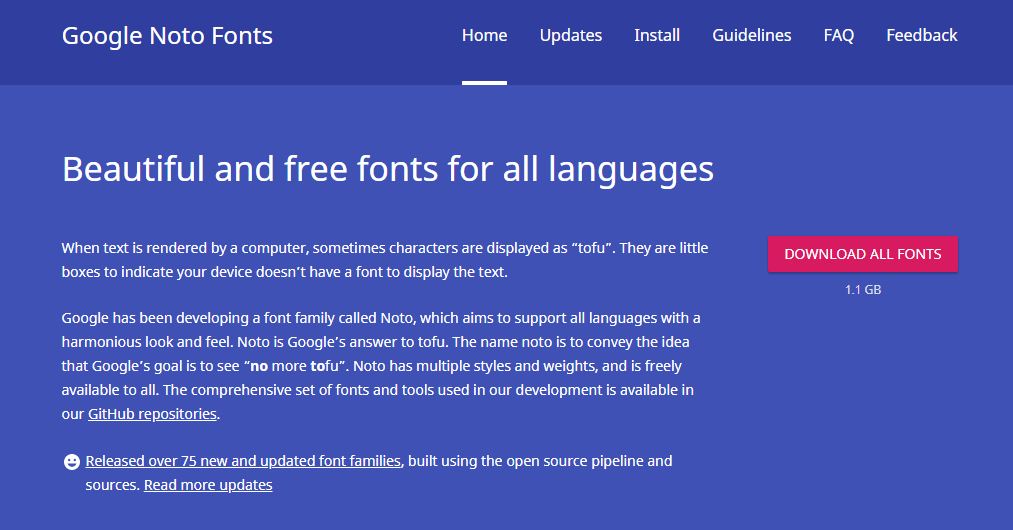Select Feedback in the top navigation

click(x=922, y=36)
